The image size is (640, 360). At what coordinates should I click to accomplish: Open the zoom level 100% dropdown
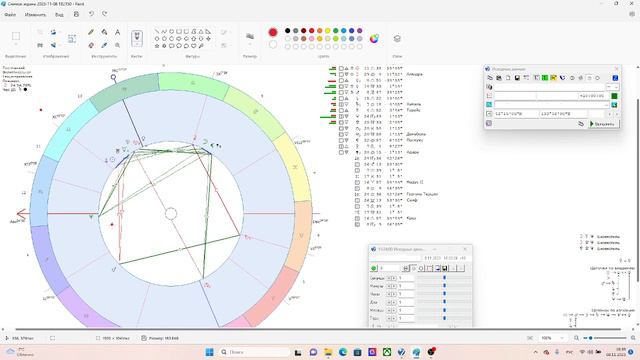click(x=552, y=338)
